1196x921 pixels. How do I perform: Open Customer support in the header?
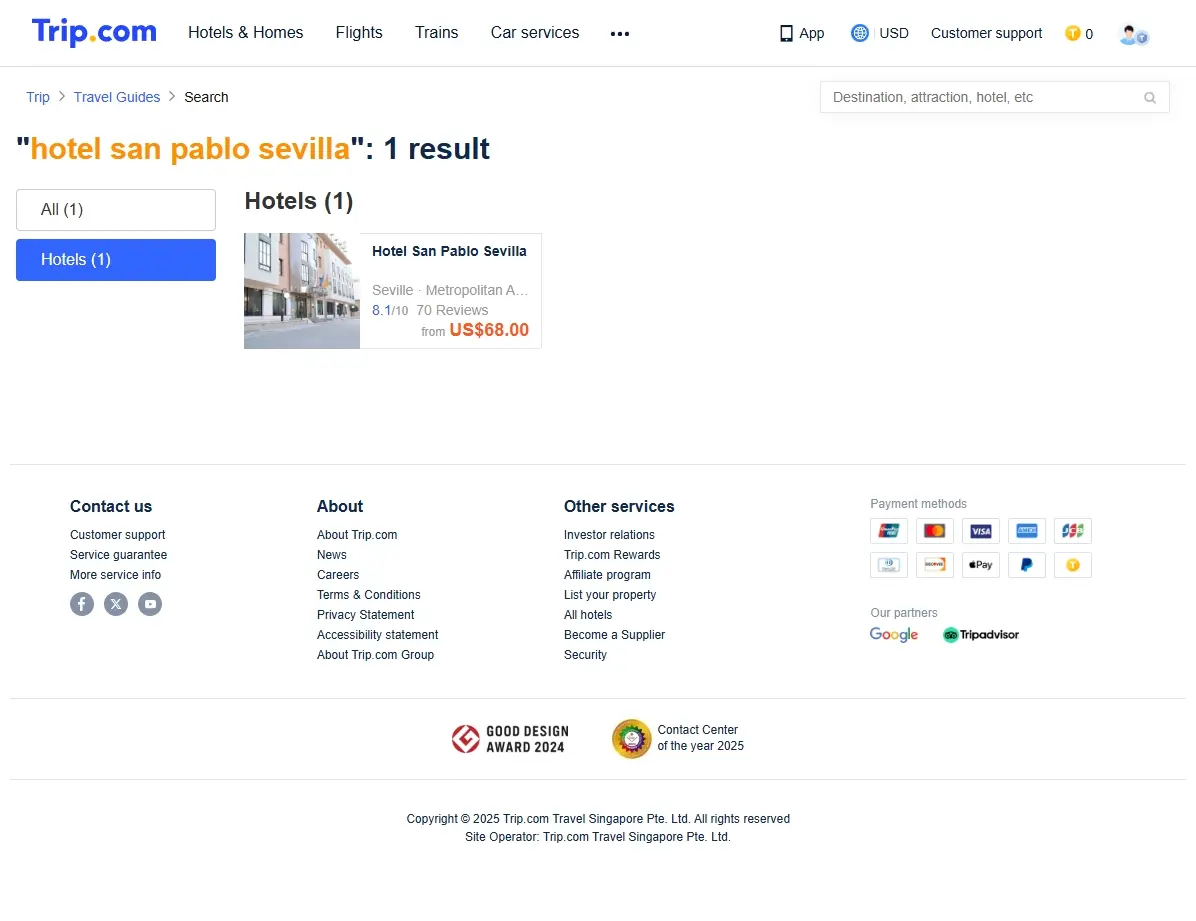click(x=986, y=34)
